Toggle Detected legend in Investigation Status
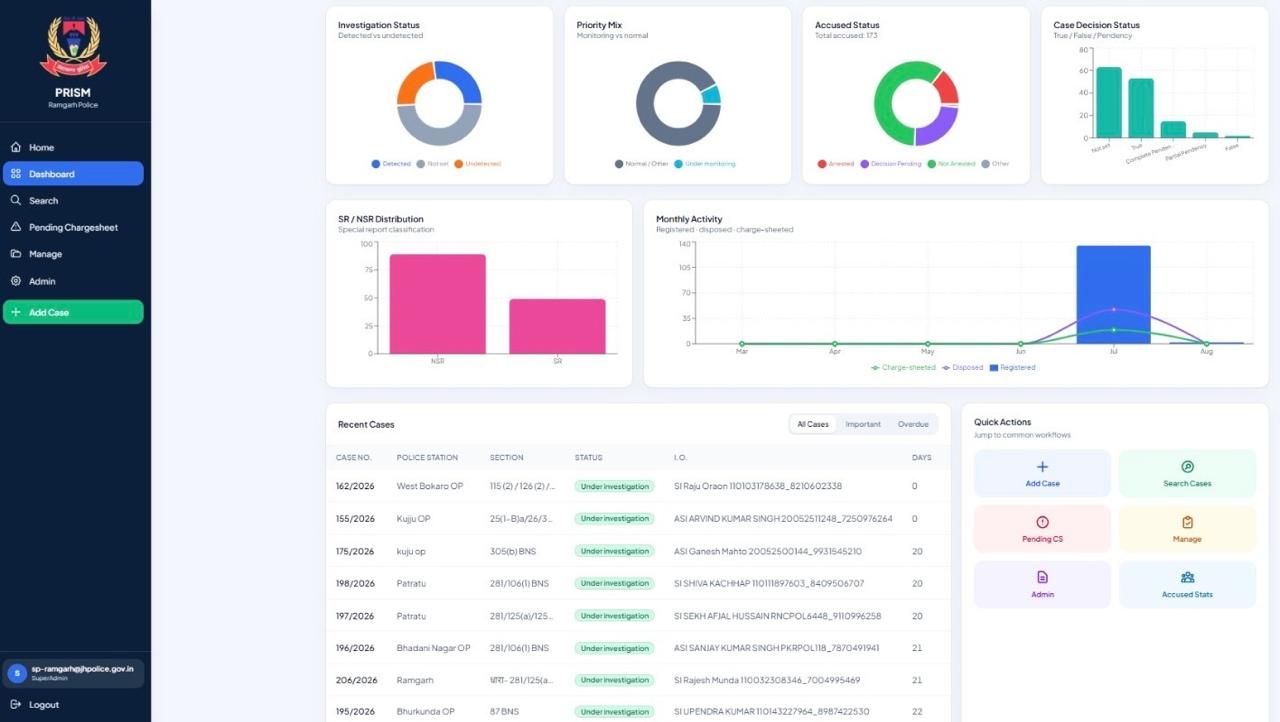Image resolution: width=1280 pixels, height=722 pixels. pyautogui.click(x=391, y=163)
